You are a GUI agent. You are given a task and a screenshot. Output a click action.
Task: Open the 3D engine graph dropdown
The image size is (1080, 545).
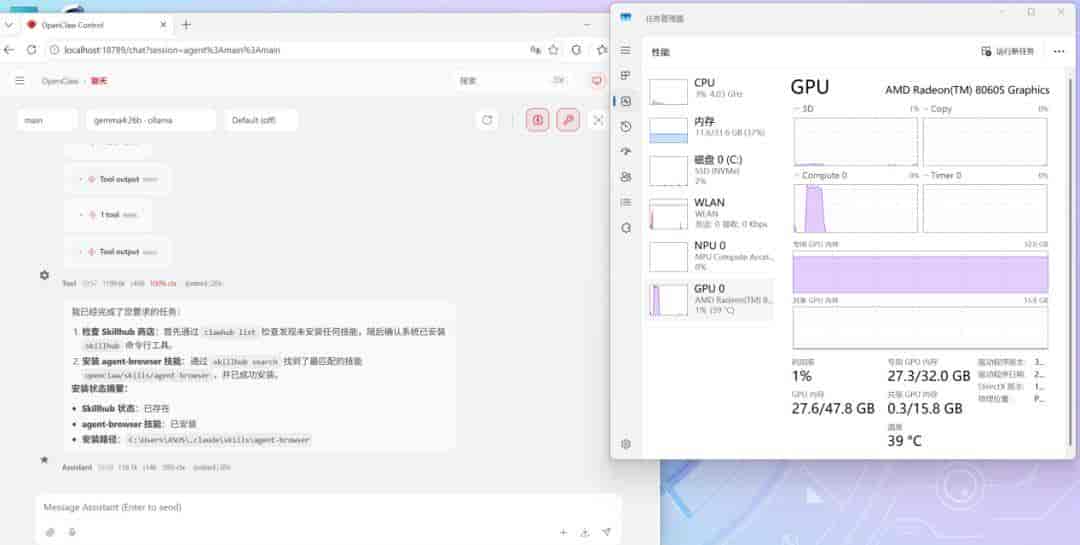(804, 109)
